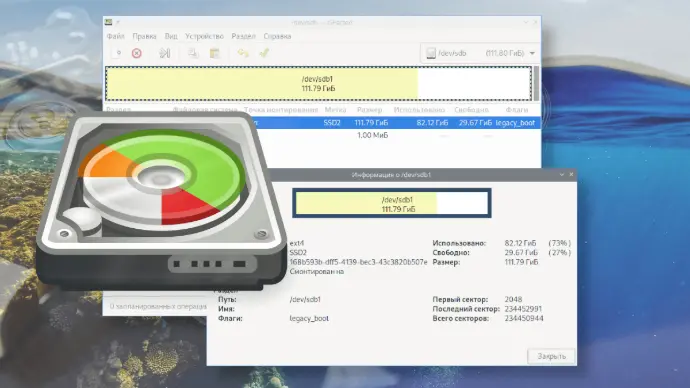
Task: Expand device list using dropdown arrow
Action: pyautogui.click(x=532, y=53)
